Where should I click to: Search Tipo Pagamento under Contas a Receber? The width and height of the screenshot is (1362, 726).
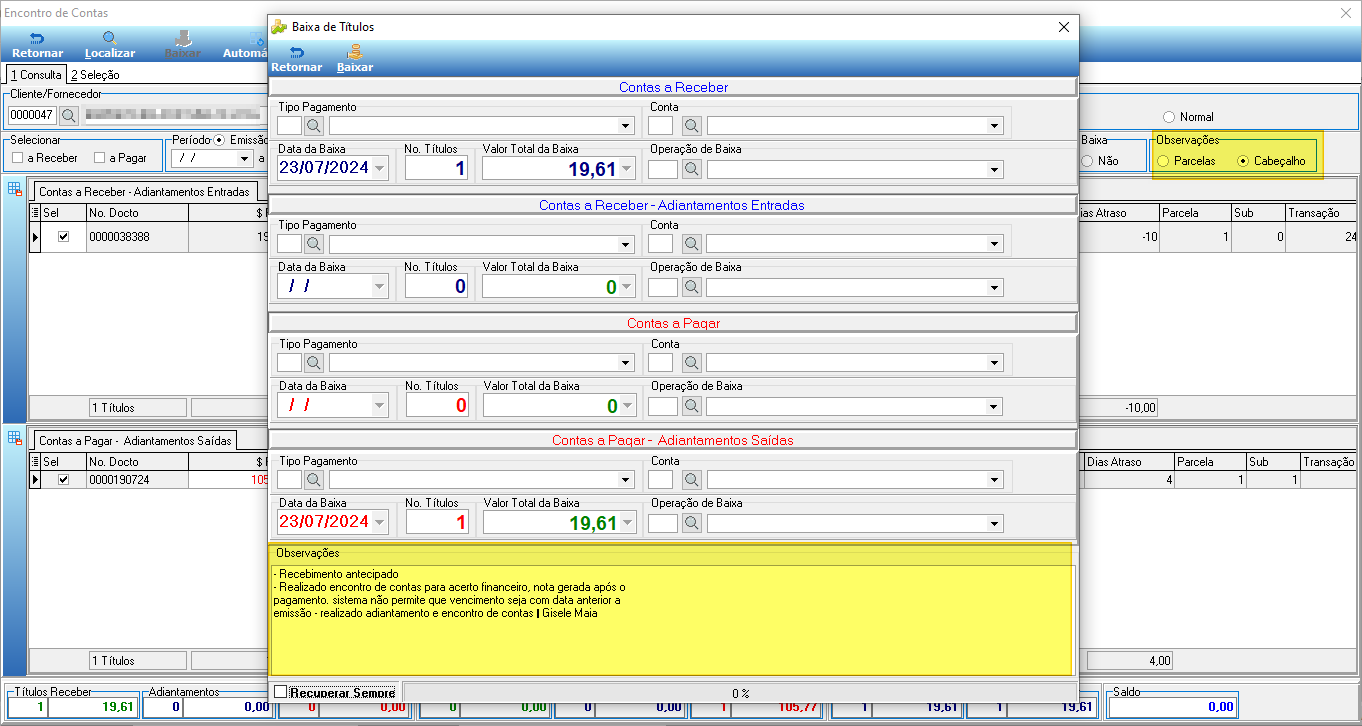314,126
